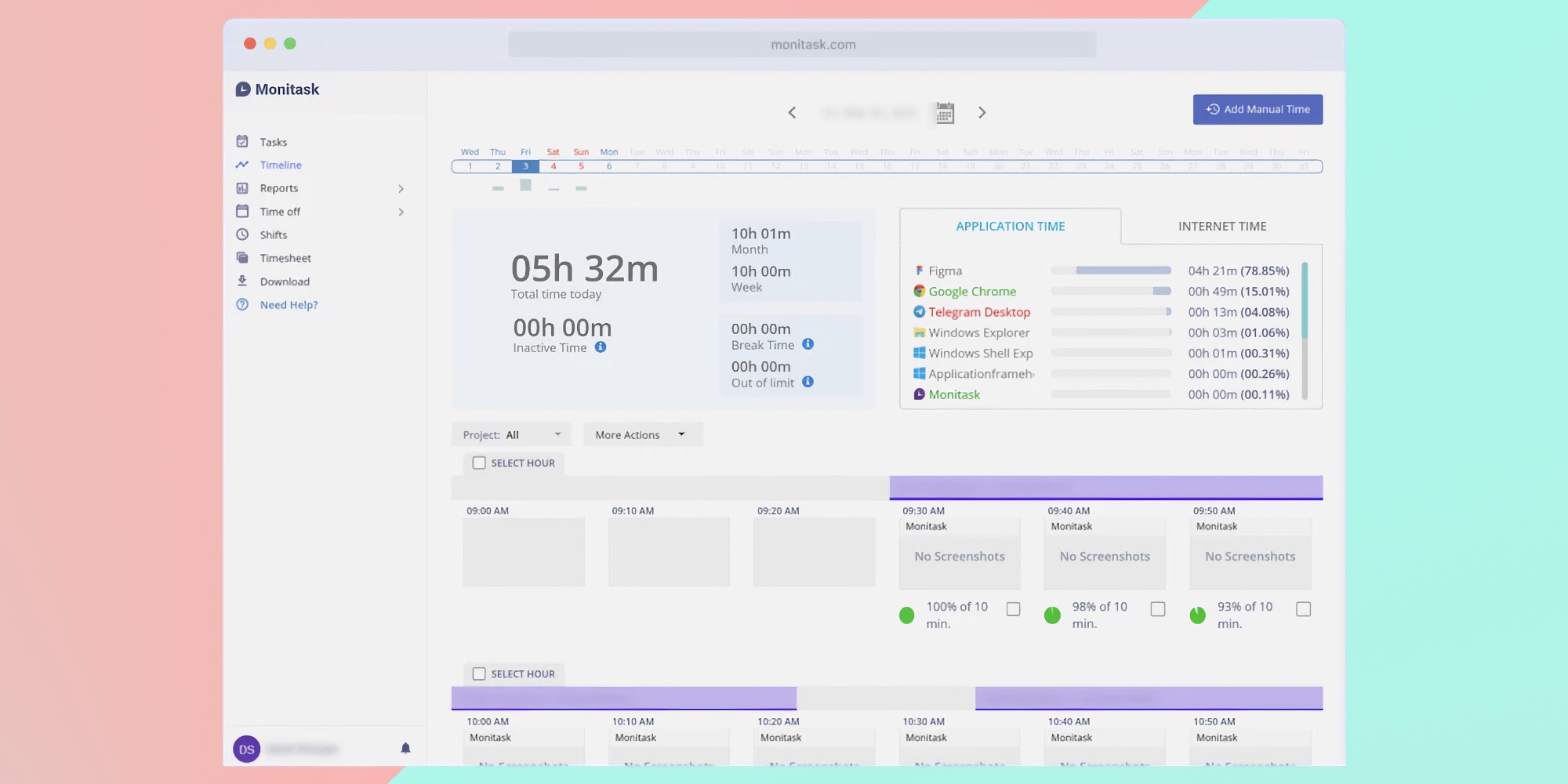Click Telegram Desktop application name
This screenshot has height=784, width=1568.
(979, 312)
